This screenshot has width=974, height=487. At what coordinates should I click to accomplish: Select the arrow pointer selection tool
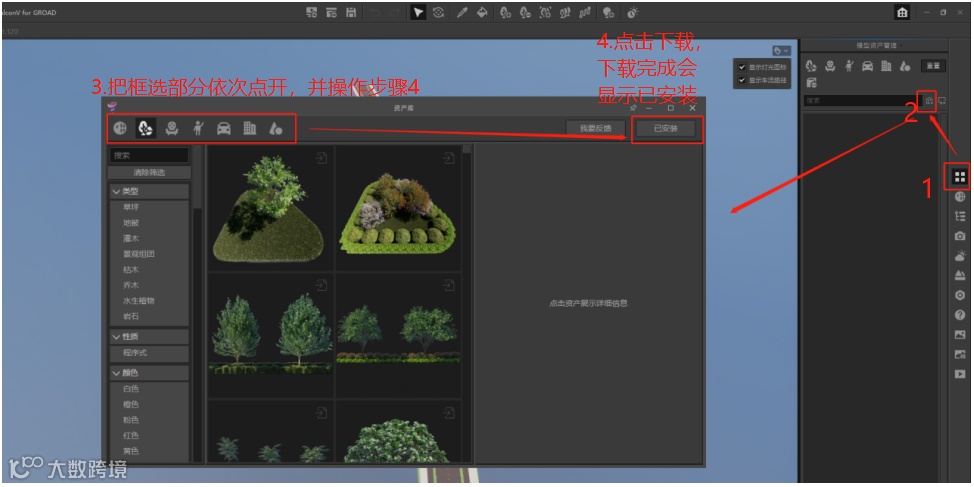pyautogui.click(x=419, y=12)
